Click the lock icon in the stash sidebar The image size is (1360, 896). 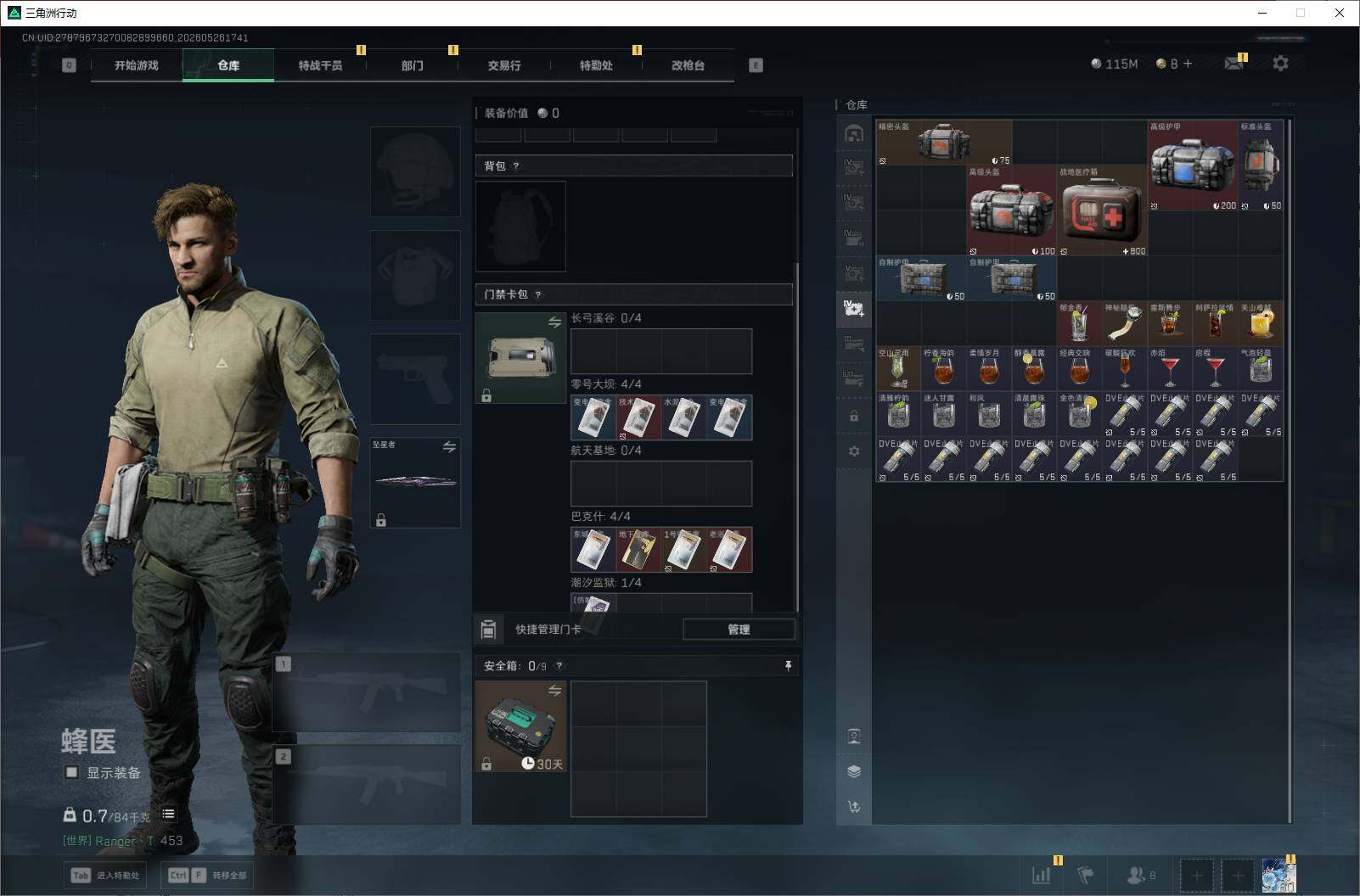click(854, 417)
